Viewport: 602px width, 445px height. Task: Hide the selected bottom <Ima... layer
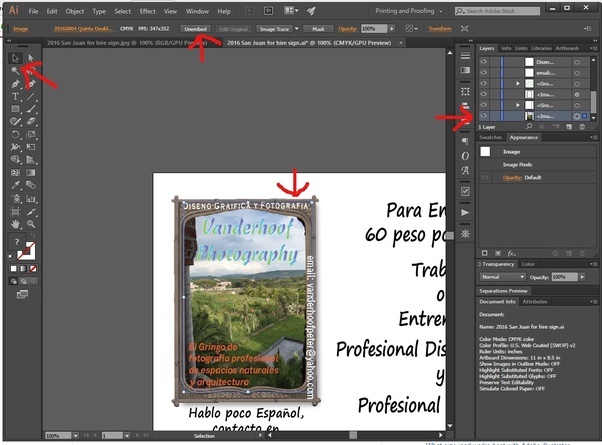click(x=483, y=116)
